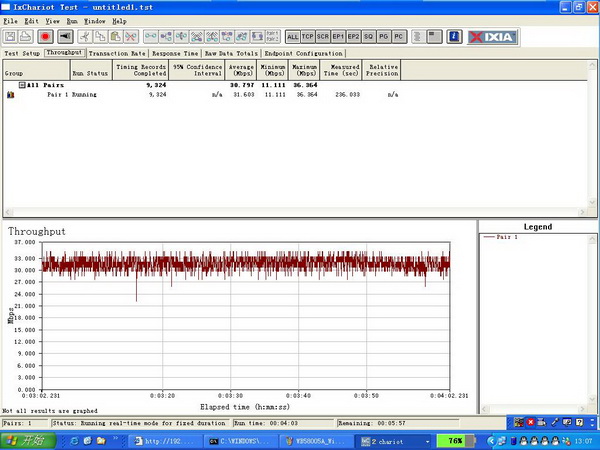The height and width of the screenshot is (450, 600).
Task: Collapse the All Pairs group
Action: (22, 86)
